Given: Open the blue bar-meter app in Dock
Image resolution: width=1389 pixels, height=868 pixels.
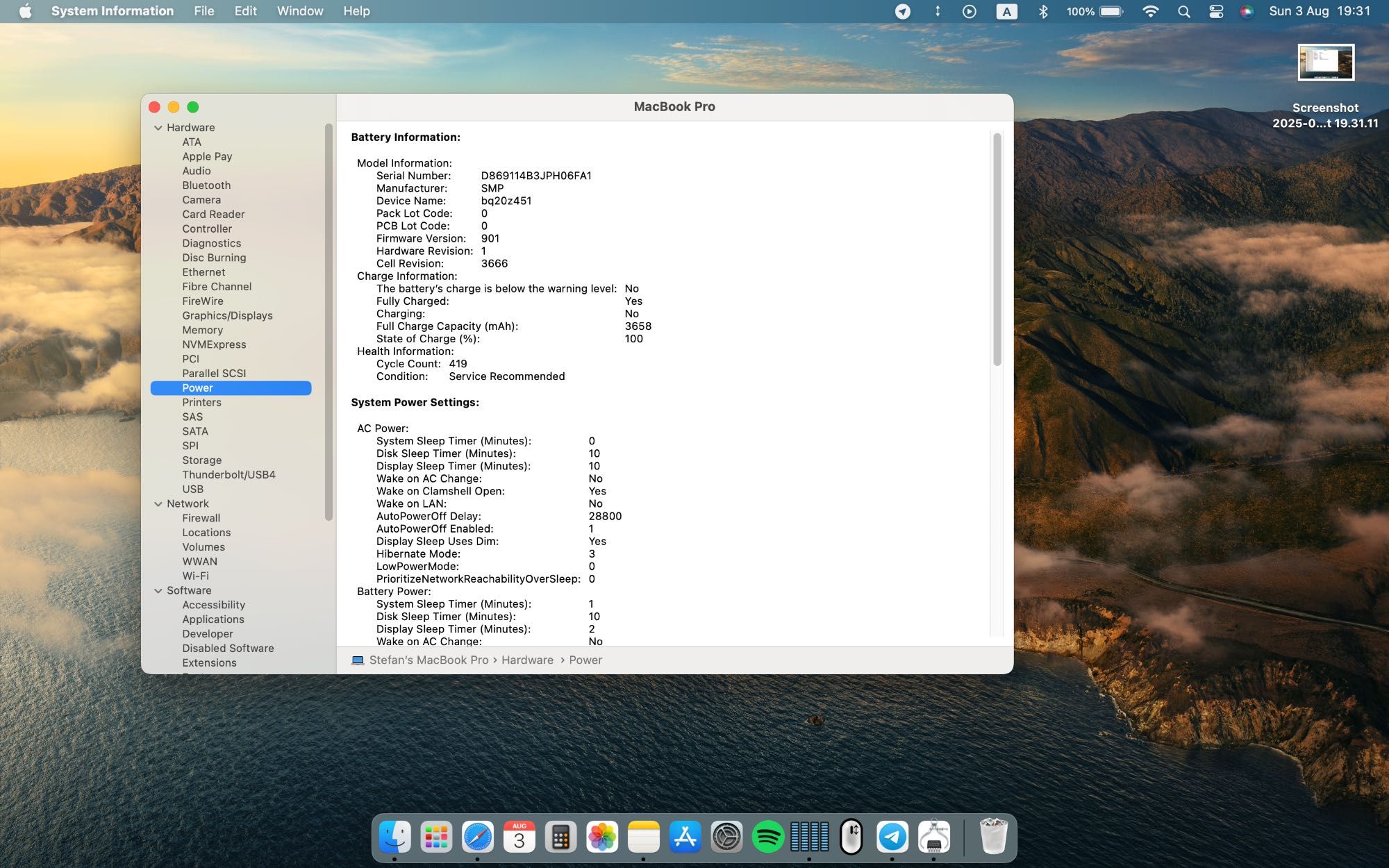Looking at the screenshot, I should (809, 837).
